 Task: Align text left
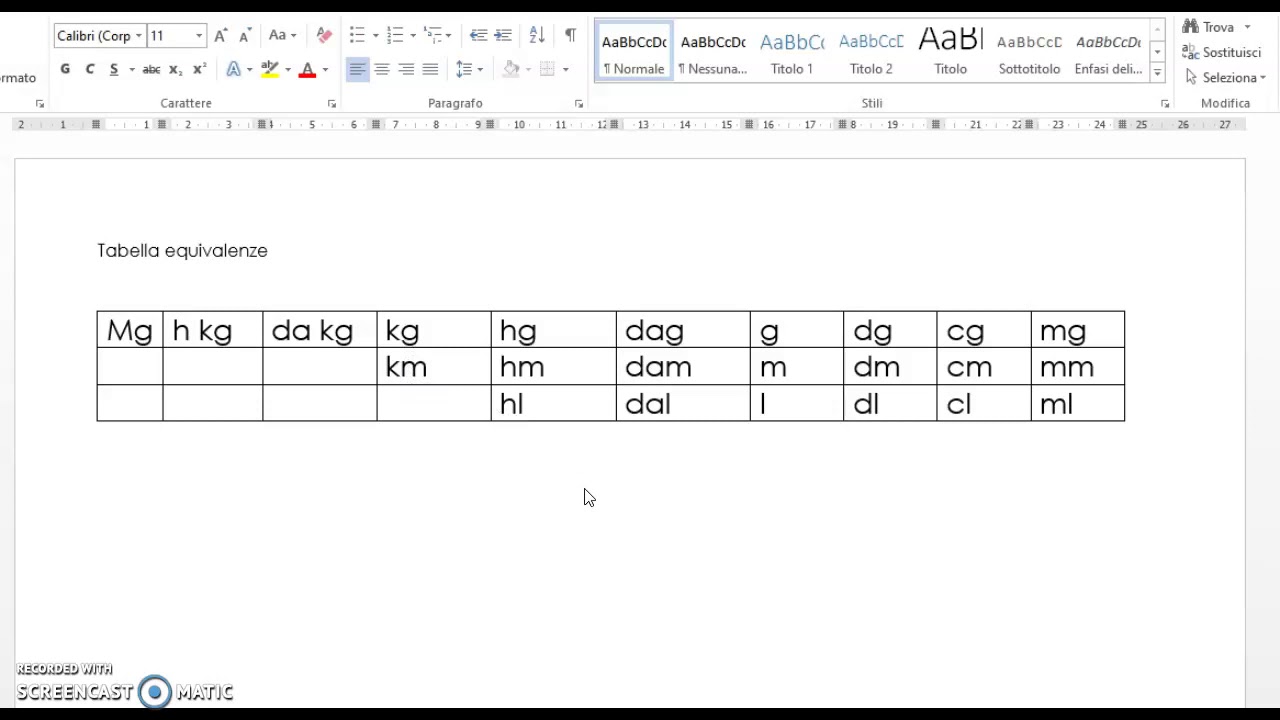357,69
